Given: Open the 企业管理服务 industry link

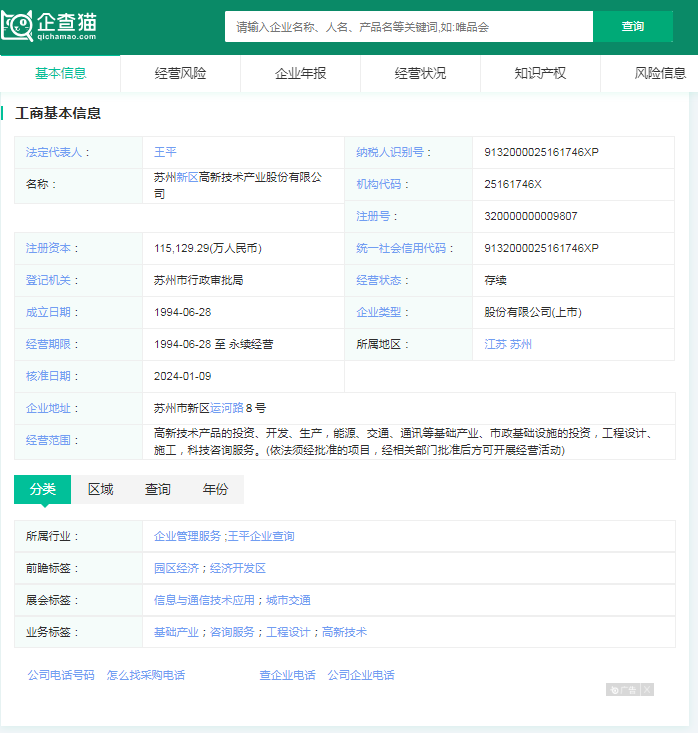Looking at the screenshot, I should 187,536.
